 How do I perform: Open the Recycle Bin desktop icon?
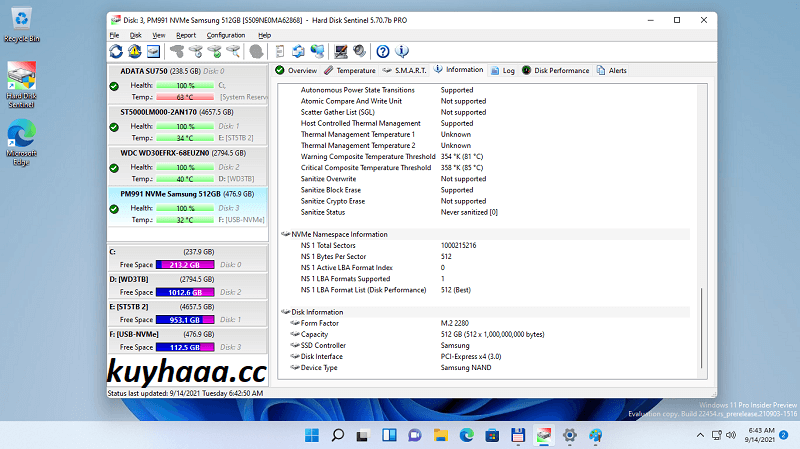coord(21,24)
